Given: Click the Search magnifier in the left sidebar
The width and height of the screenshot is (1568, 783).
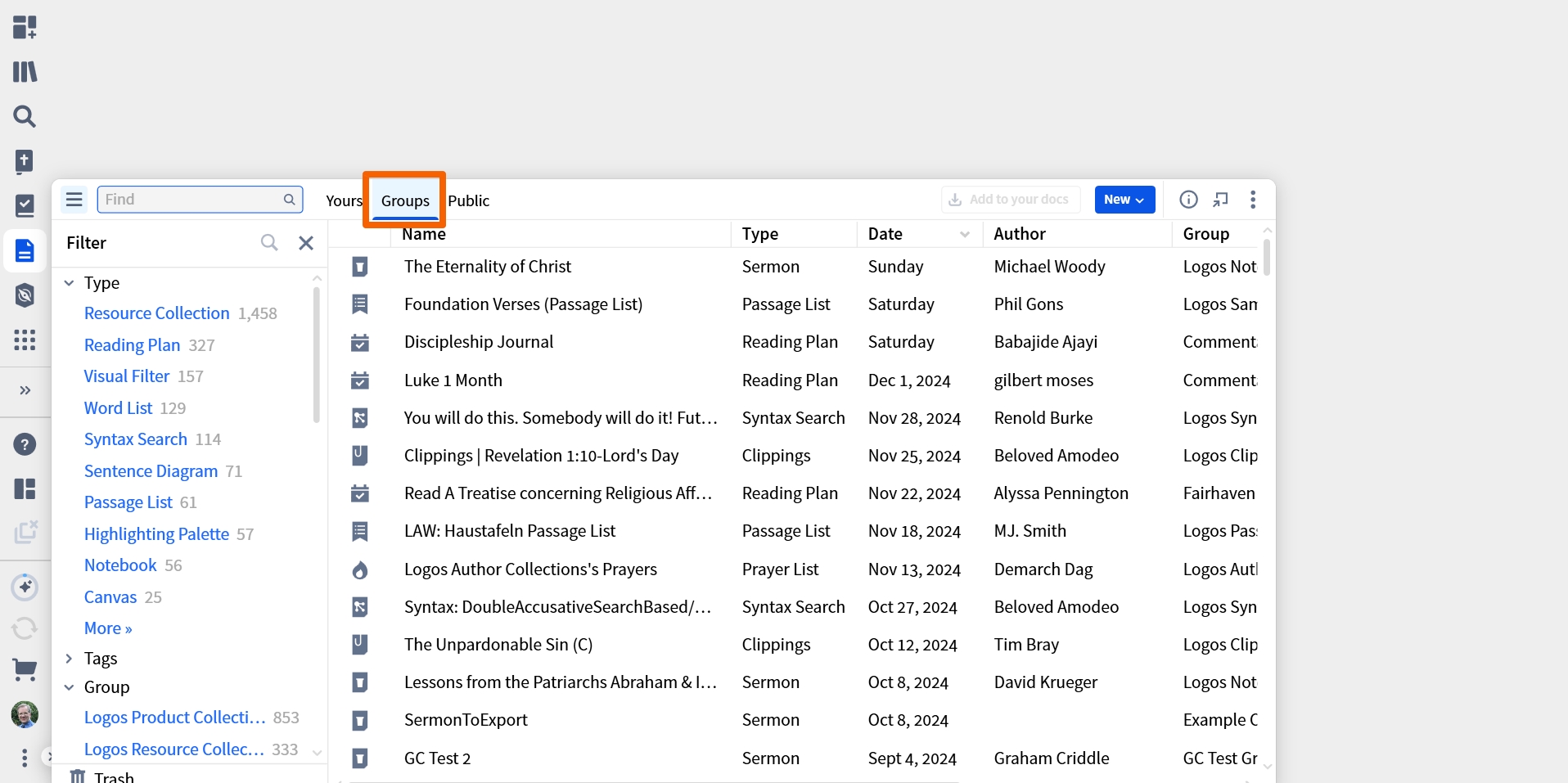Looking at the screenshot, I should coord(25,116).
